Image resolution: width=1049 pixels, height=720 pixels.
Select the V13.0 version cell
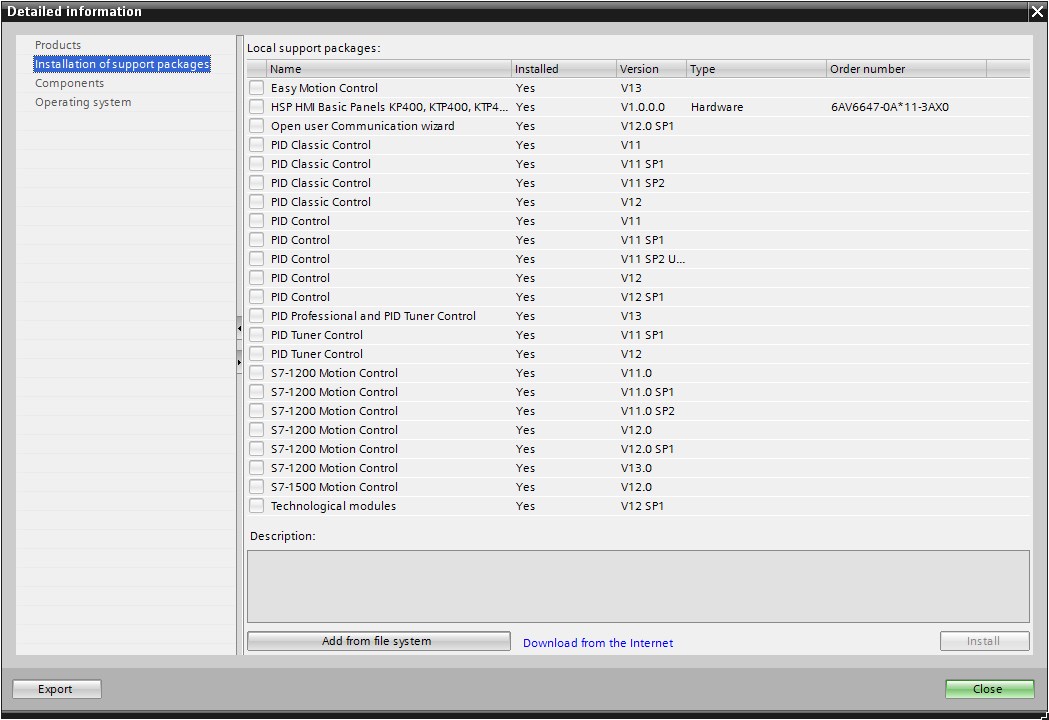636,468
